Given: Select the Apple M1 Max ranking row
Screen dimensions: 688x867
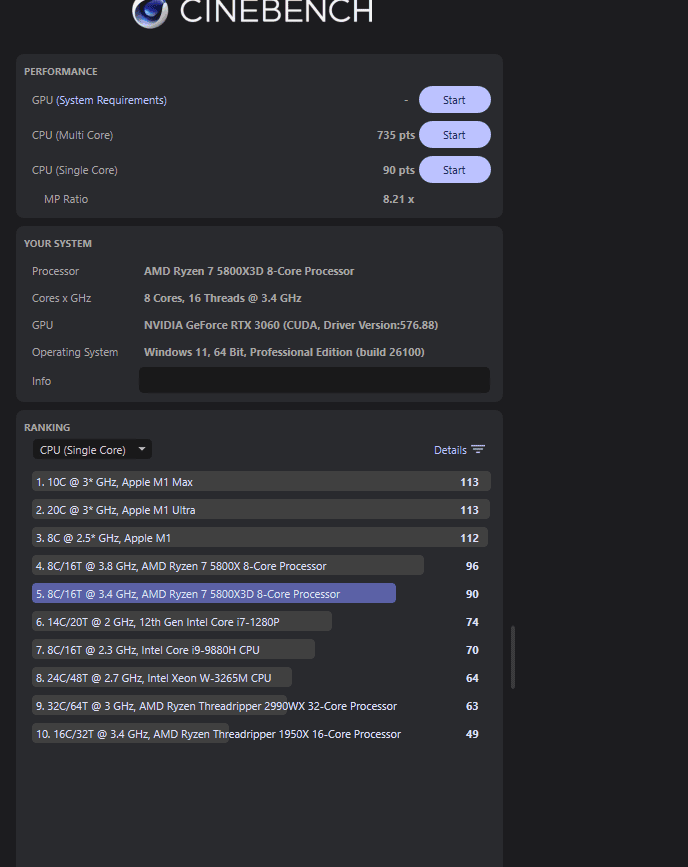Looking at the screenshot, I should [x=261, y=482].
